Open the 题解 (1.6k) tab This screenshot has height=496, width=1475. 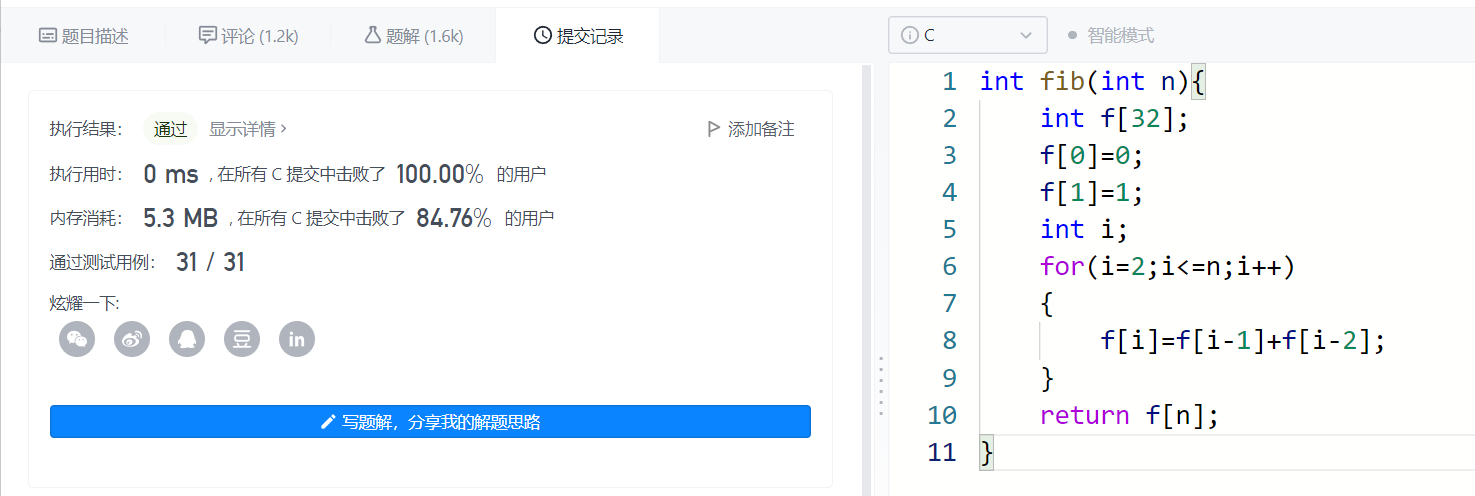[x=413, y=36]
